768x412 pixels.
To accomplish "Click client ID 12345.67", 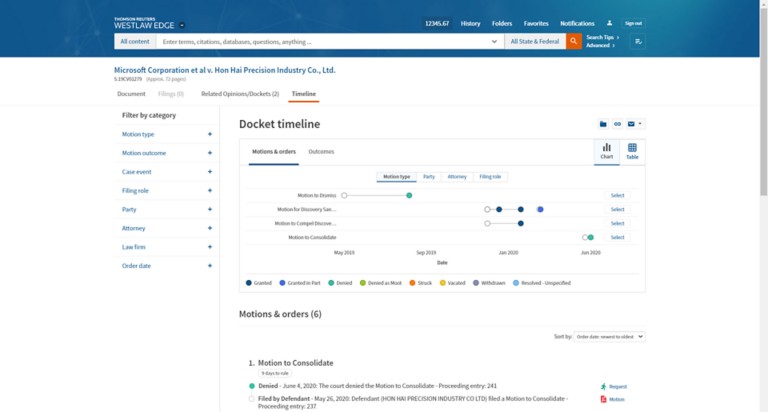I will [x=437, y=24].
